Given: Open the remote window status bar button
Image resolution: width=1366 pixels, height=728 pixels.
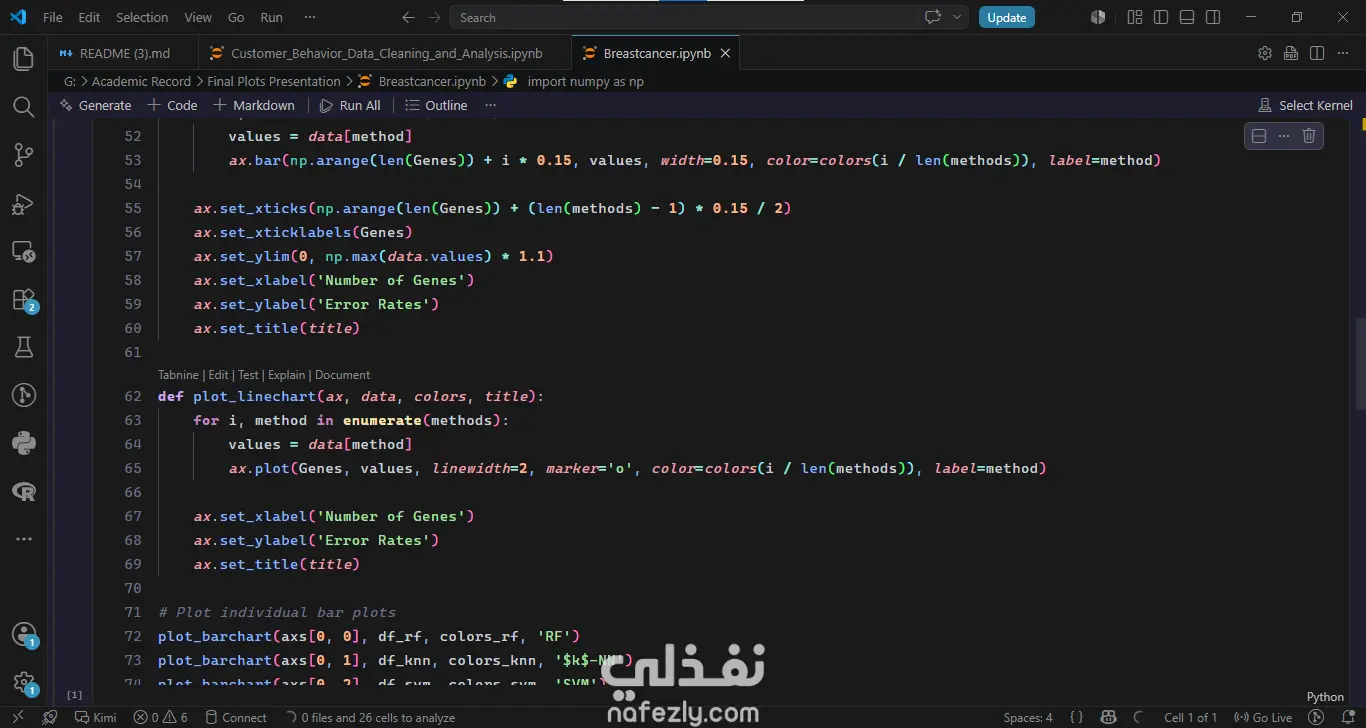Looking at the screenshot, I should coord(17,717).
